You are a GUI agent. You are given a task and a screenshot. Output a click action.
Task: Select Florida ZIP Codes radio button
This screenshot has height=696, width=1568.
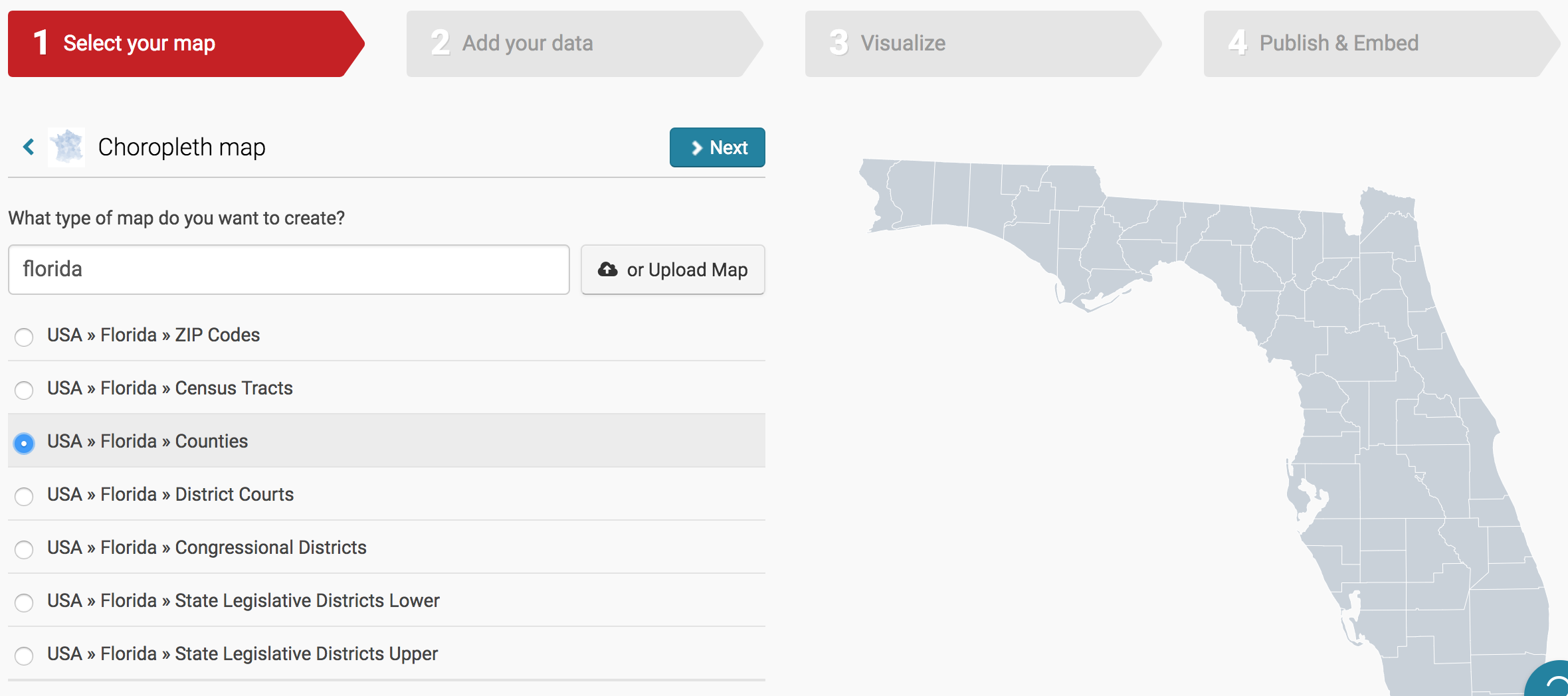(24, 337)
